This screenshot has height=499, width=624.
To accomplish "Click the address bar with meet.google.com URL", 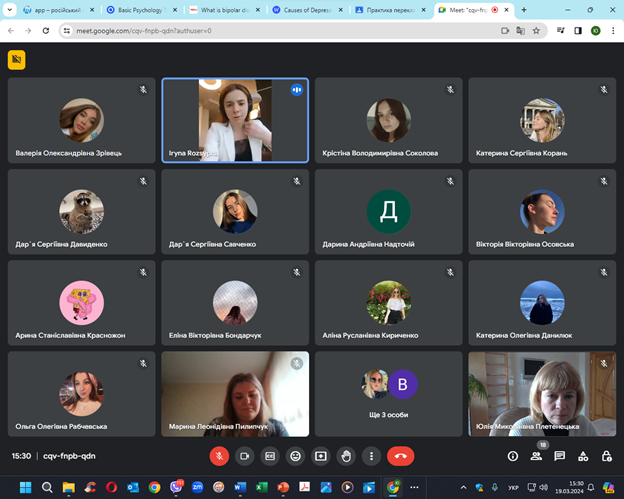I will (250, 30).
